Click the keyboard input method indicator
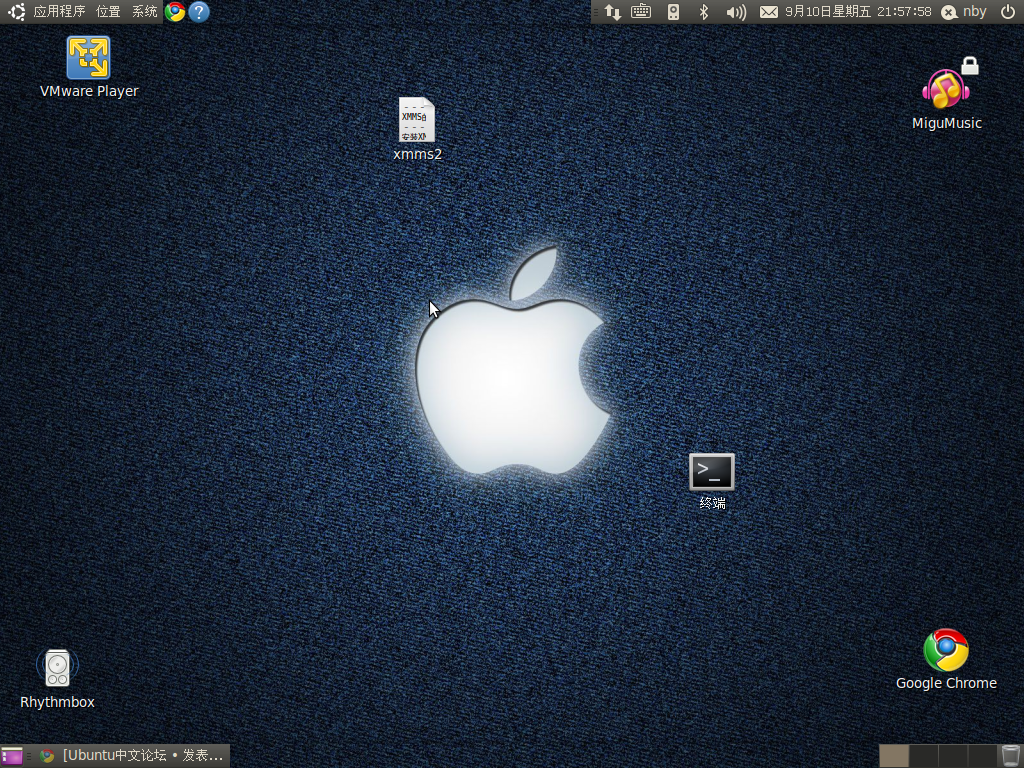The height and width of the screenshot is (768, 1024). point(641,12)
